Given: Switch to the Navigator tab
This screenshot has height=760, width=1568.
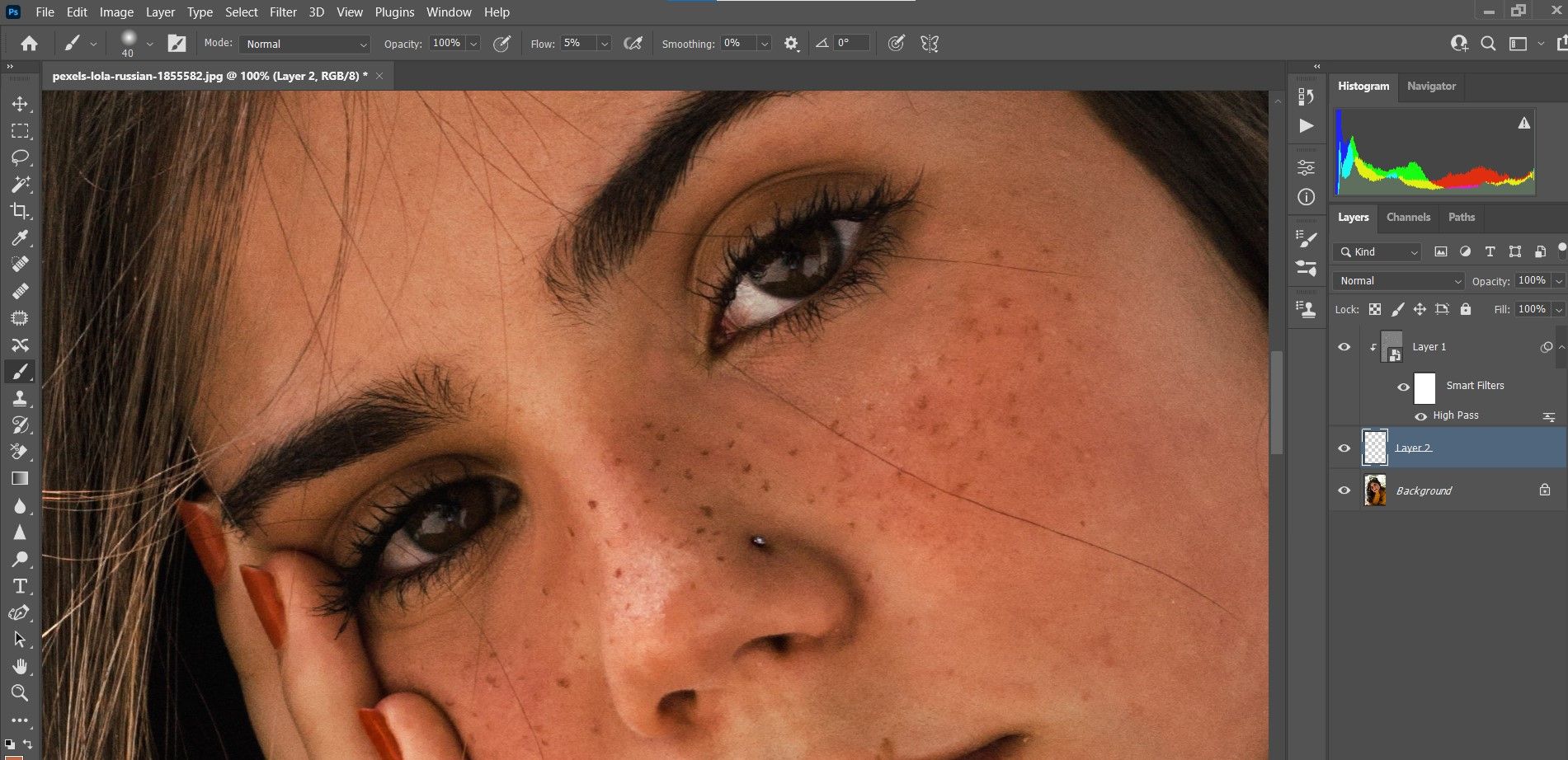Looking at the screenshot, I should click(1431, 87).
